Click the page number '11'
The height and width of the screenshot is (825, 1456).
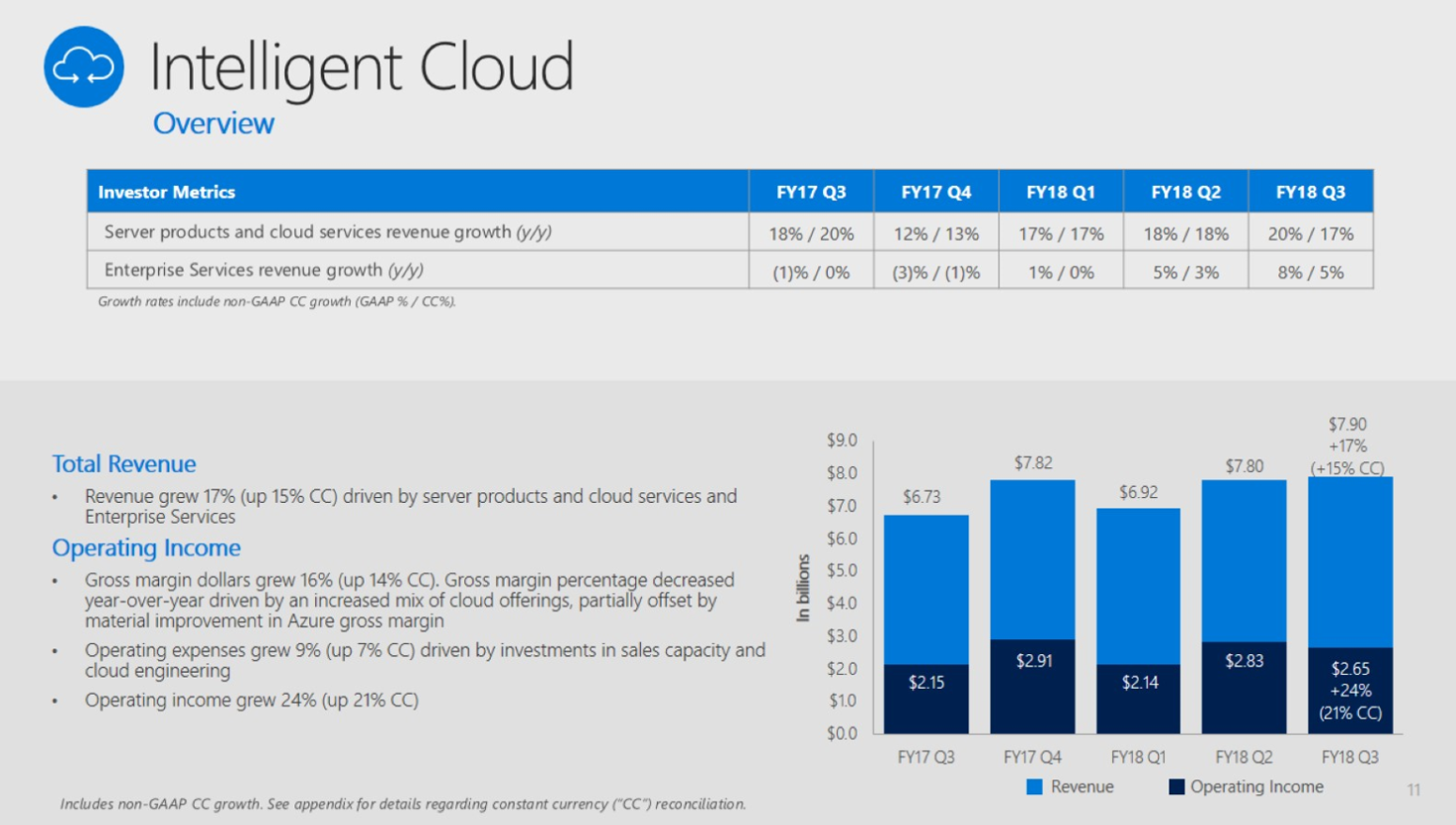[x=1414, y=789]
